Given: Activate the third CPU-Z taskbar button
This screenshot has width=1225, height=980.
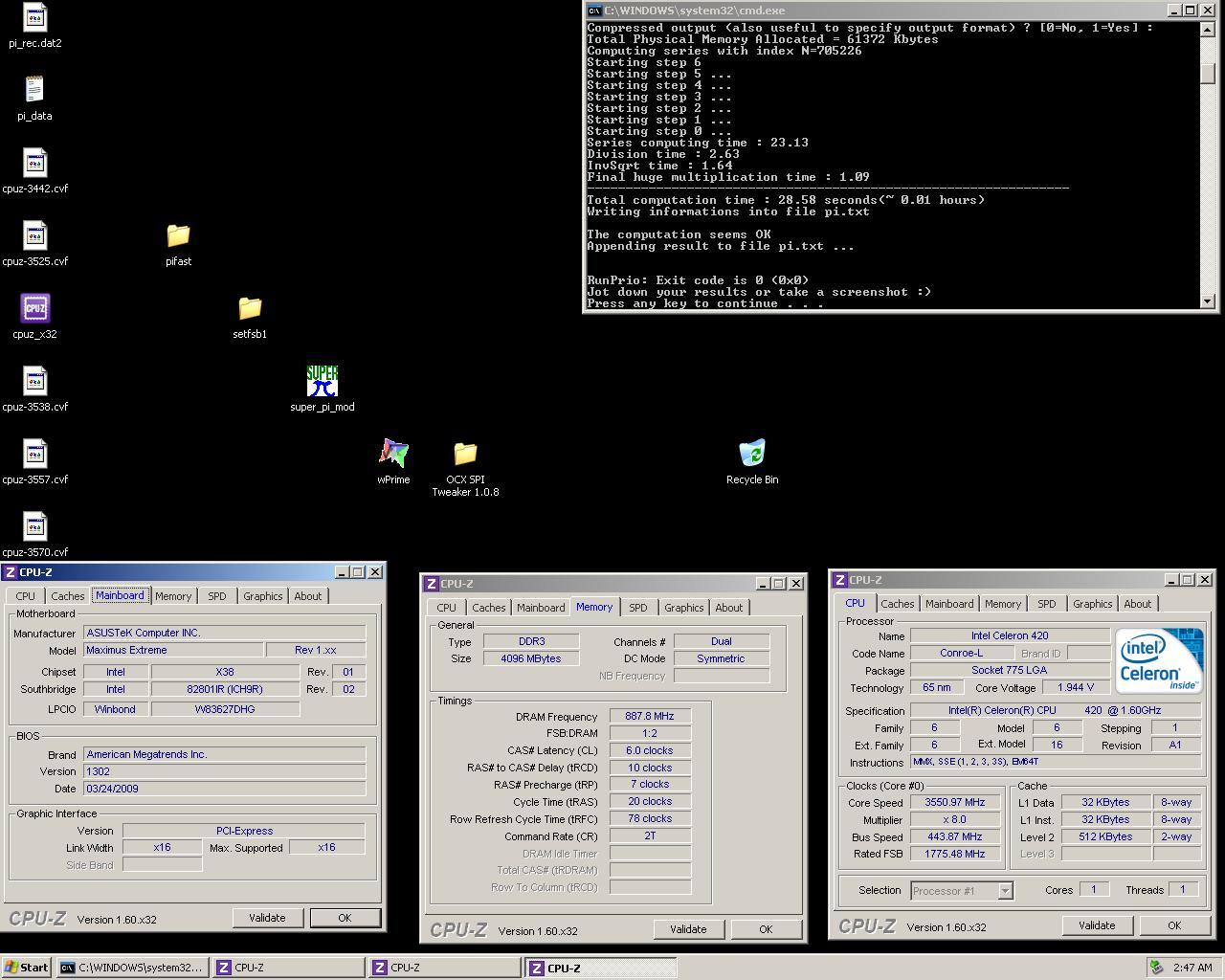Looking at the screenshot, I should [x=601, y=968].
